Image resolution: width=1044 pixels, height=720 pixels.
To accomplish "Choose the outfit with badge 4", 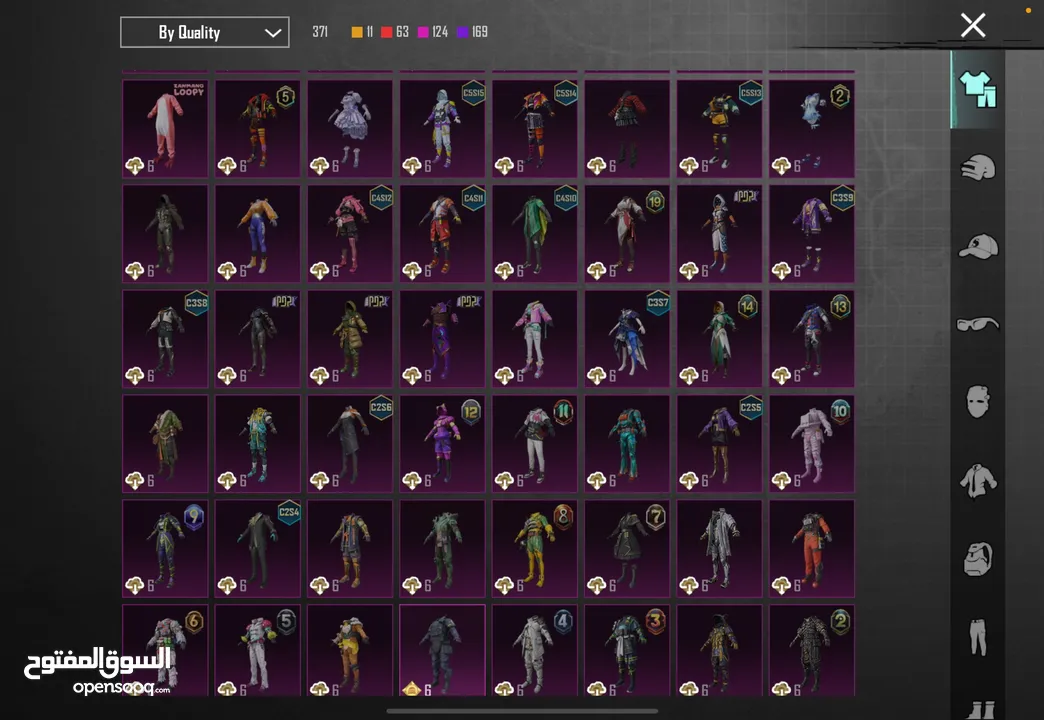I will 535,651.
